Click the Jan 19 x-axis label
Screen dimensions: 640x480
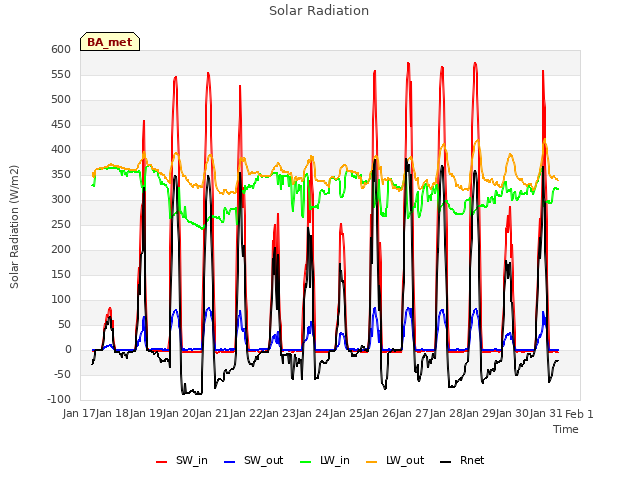[146, 414]
